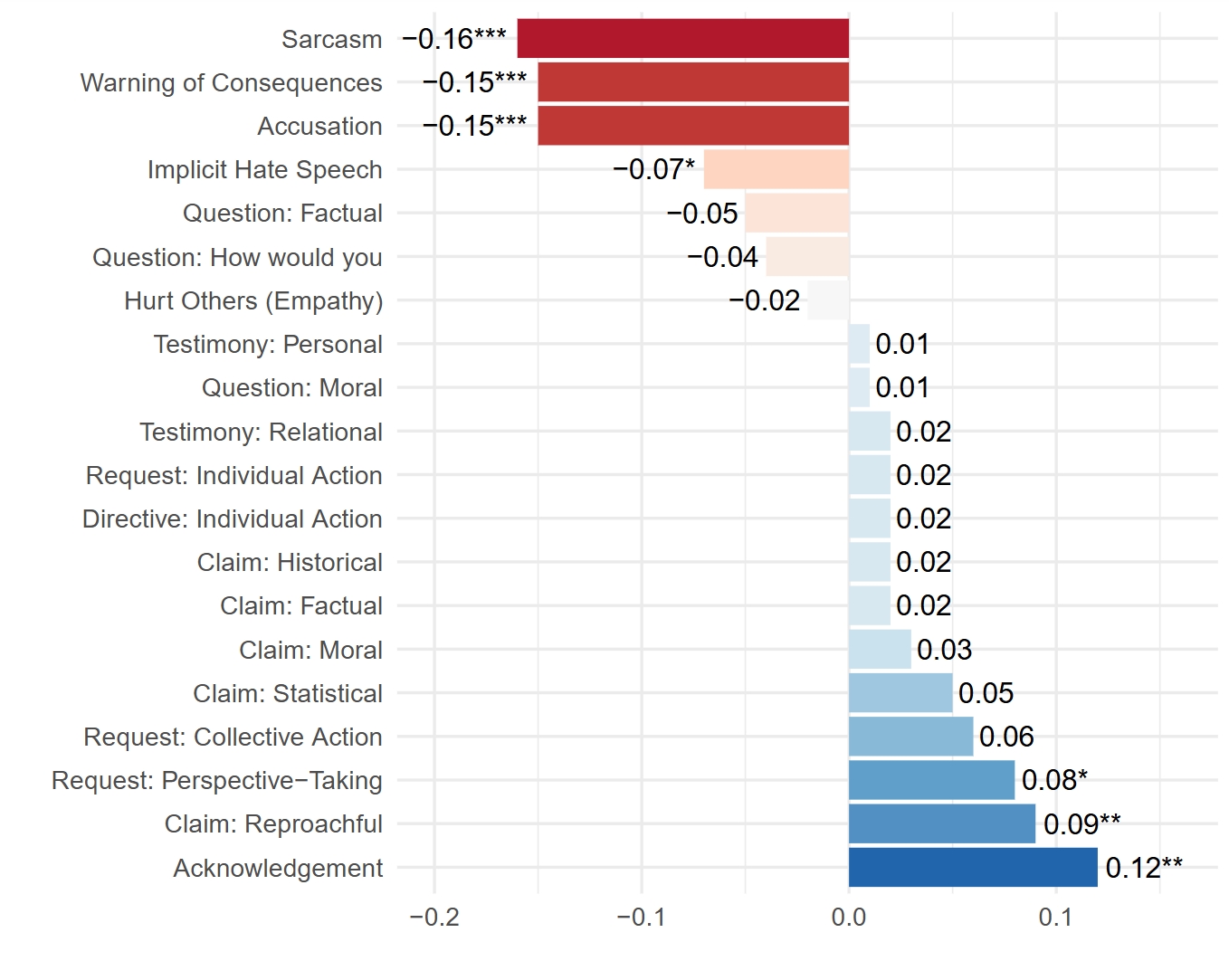Click the Implicit Hate Speech bar
The image size is (1229, 980).
pyautogui.click(x=776, y=169)
